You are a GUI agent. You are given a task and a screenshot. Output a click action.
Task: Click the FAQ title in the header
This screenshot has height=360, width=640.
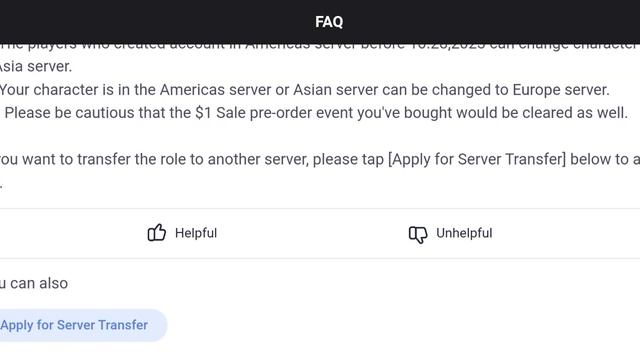(x=329, y=22)
